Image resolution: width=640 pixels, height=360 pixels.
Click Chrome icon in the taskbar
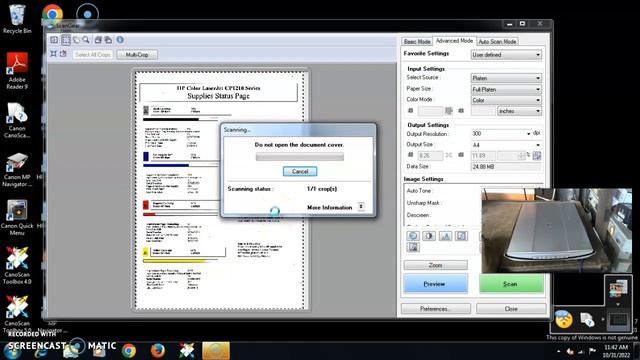[129, 351]
